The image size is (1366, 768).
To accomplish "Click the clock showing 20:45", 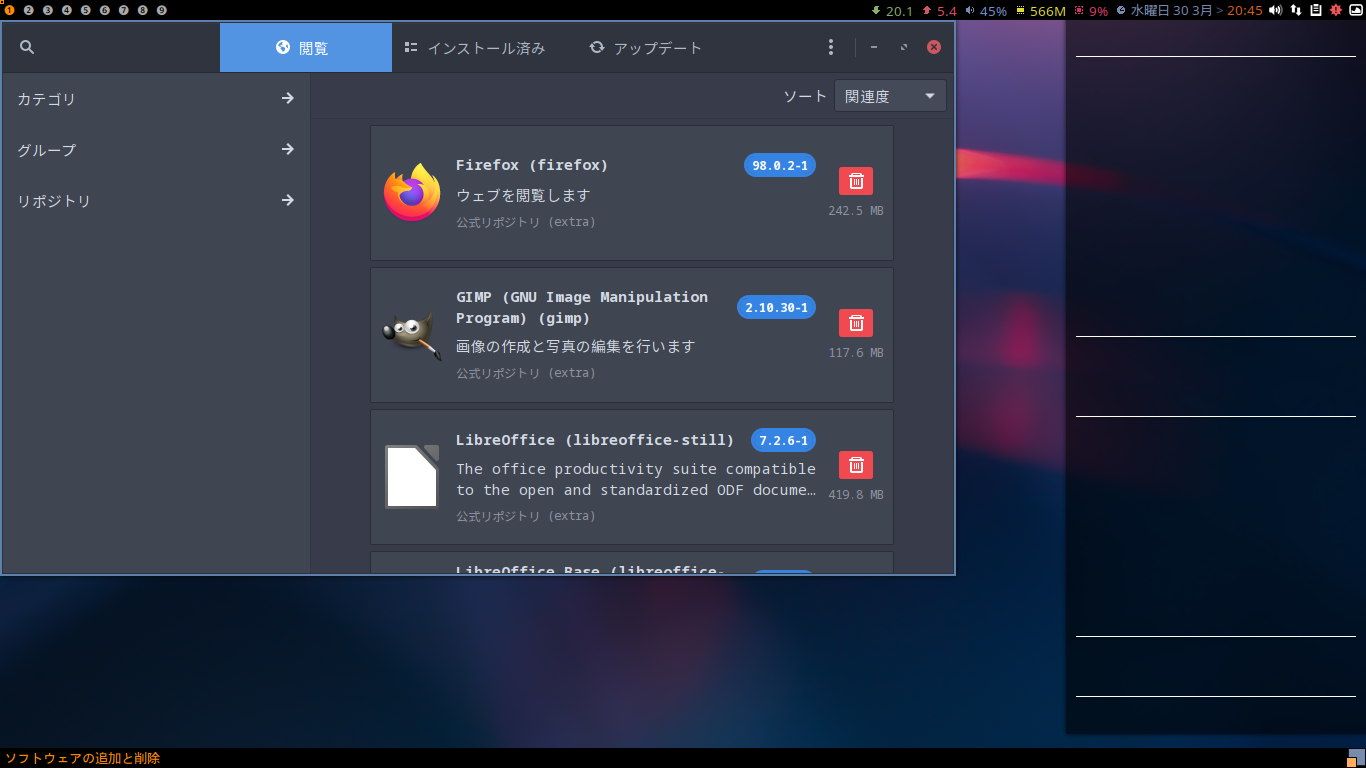I will (x=1245, y=11).
